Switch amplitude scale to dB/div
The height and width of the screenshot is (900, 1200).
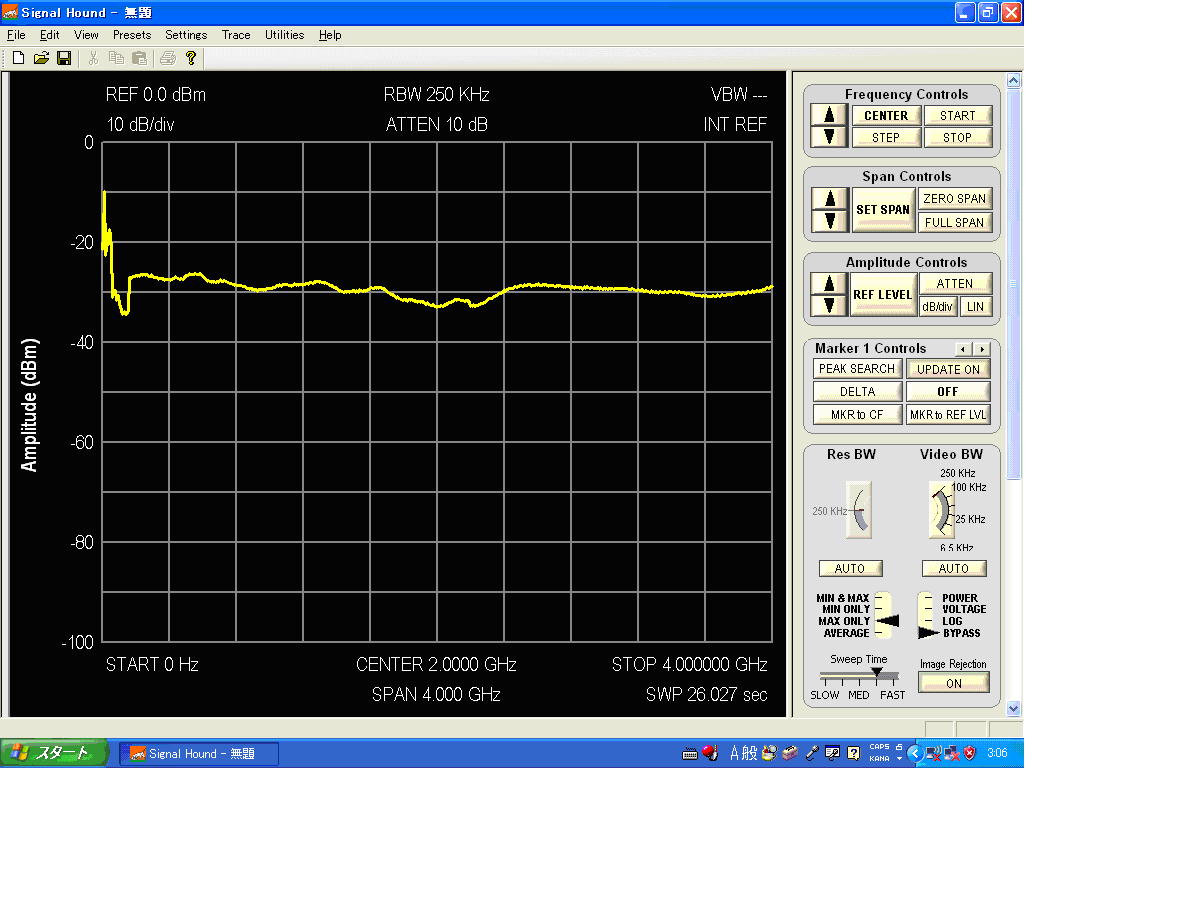tap(938, 307)
